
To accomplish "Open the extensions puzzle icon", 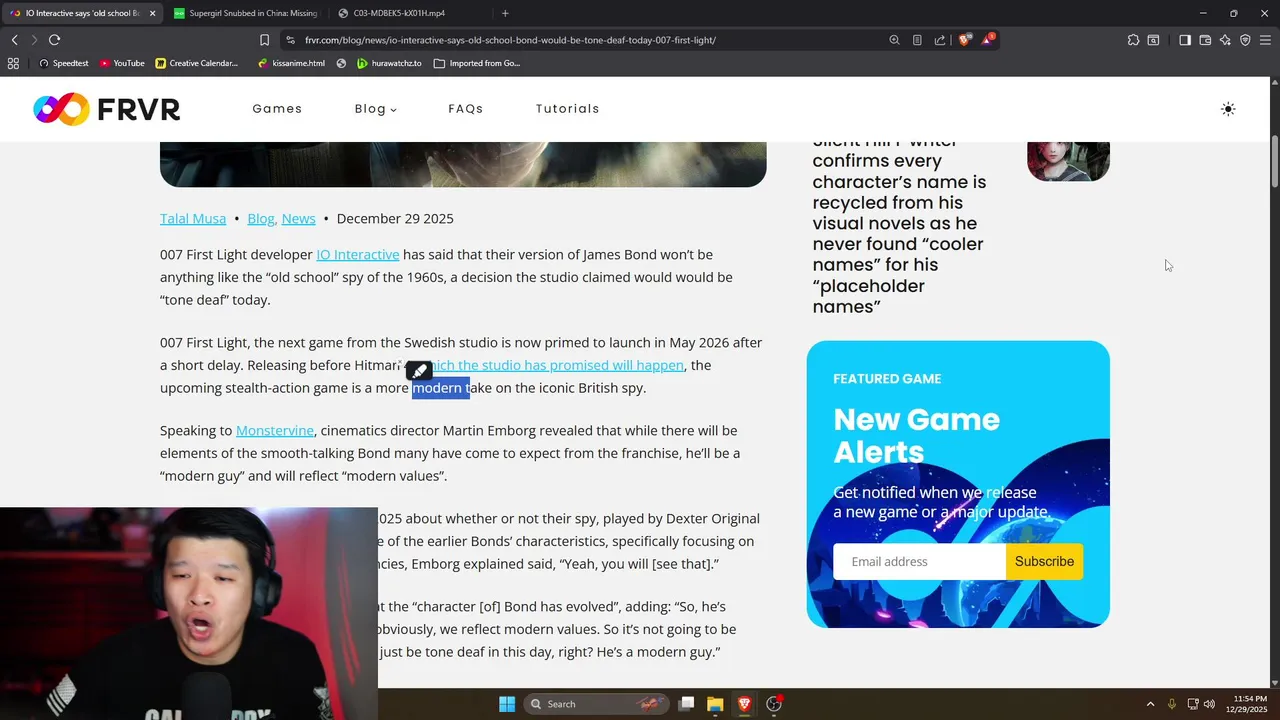I will coord(1133,40).
